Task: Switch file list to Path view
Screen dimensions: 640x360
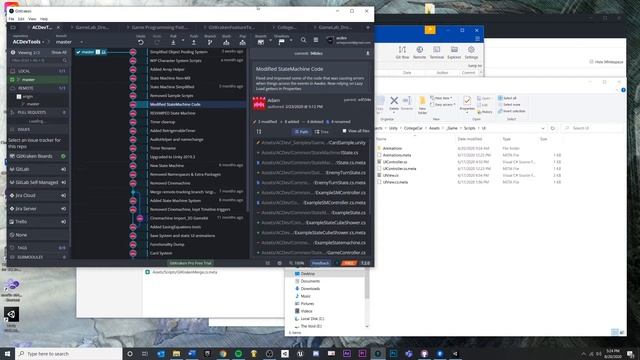Action: click(x=301, y=131)
